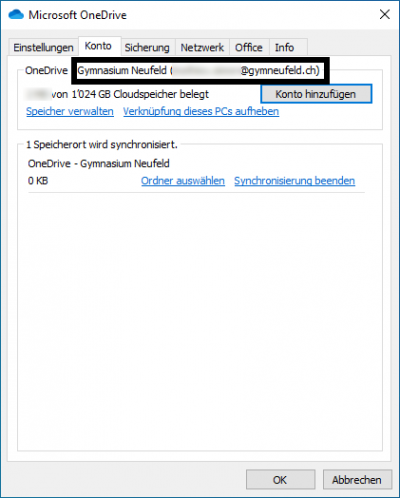Open the Info tab
The image size is (400, 498).
284,47
